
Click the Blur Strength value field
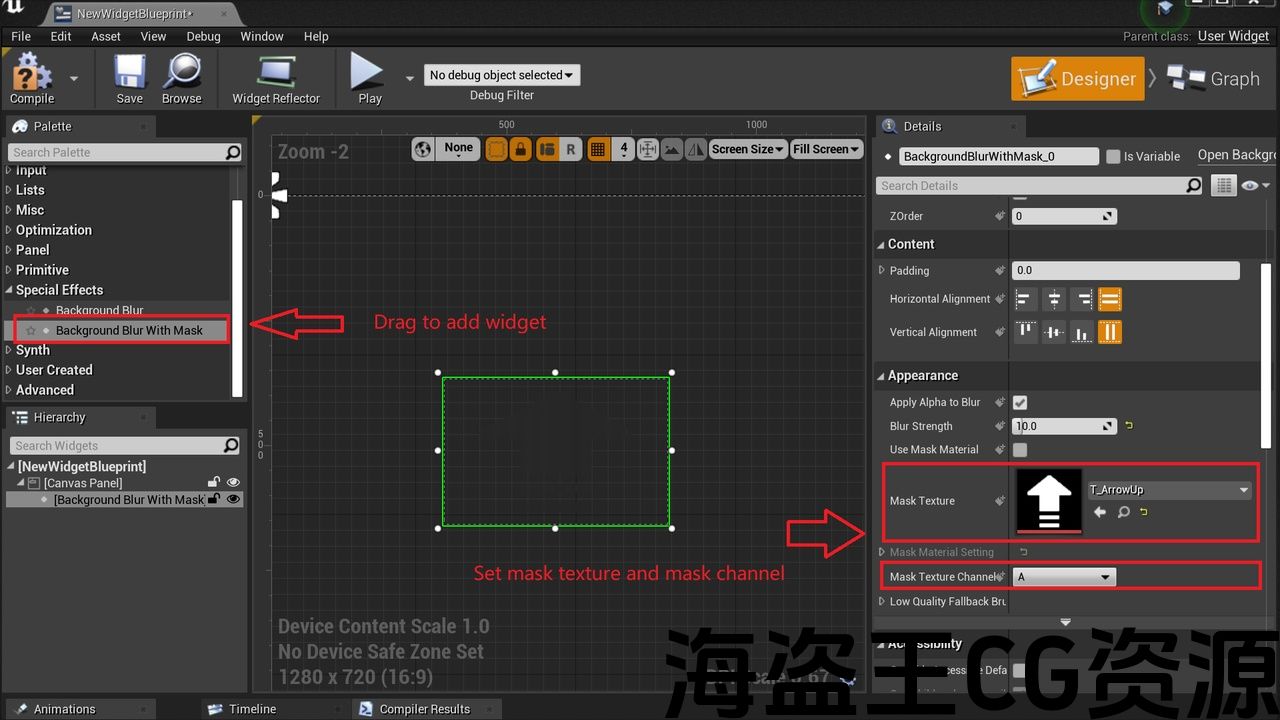pos(1058,426)
